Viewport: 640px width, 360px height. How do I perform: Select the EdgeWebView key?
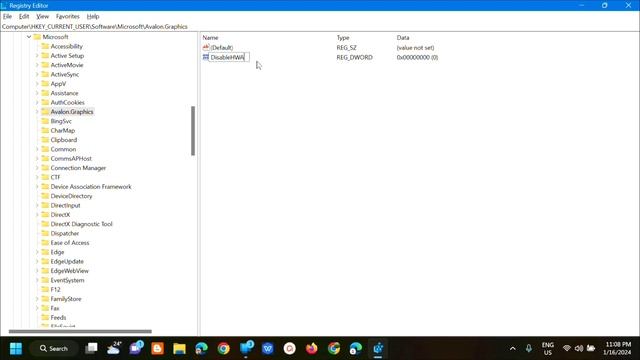click(x=69, y=271)
